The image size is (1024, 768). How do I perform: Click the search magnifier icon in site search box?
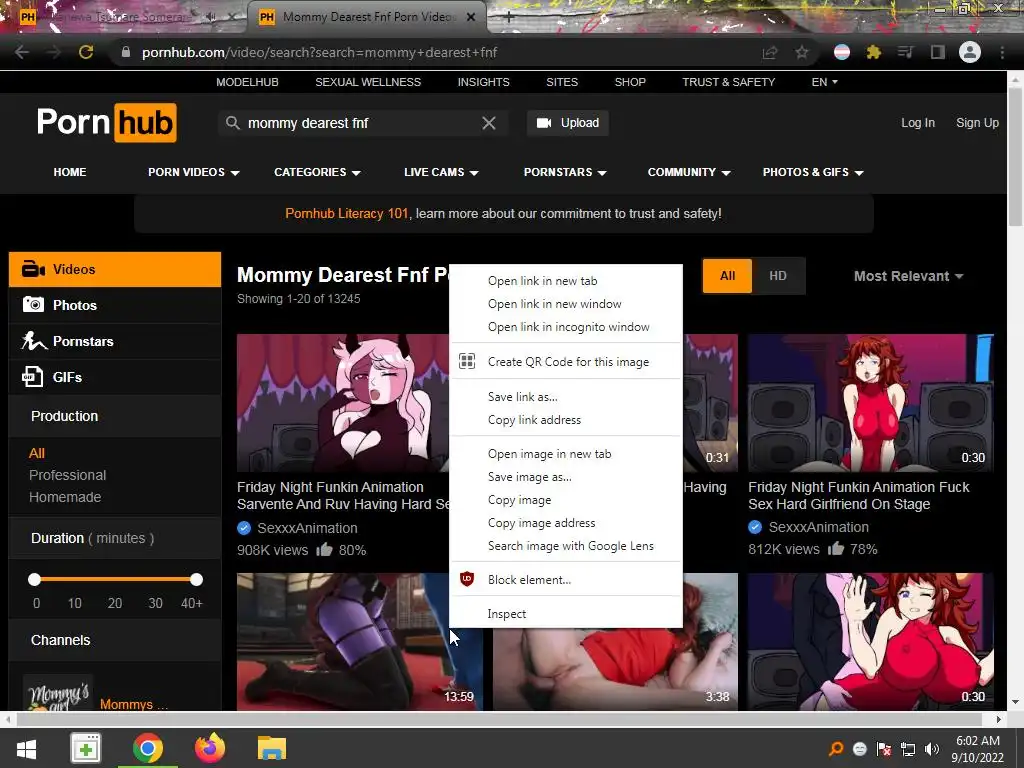pos(232,123)
